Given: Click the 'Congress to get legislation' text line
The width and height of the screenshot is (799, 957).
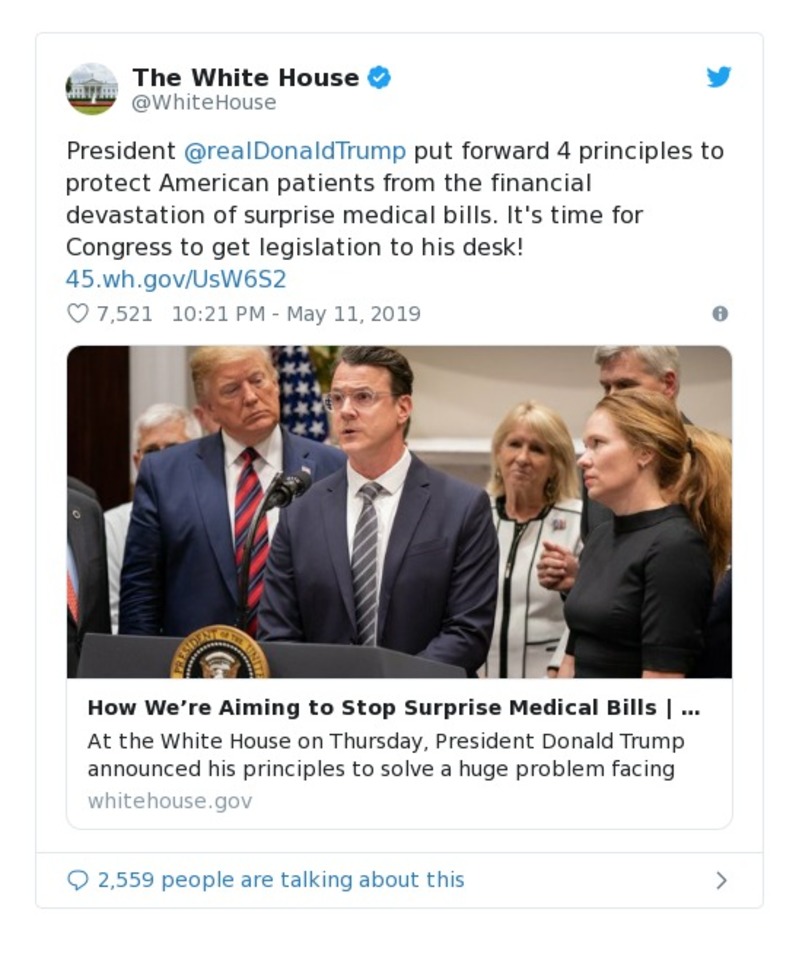Looking at the screenshot, I should coord(294,247).
